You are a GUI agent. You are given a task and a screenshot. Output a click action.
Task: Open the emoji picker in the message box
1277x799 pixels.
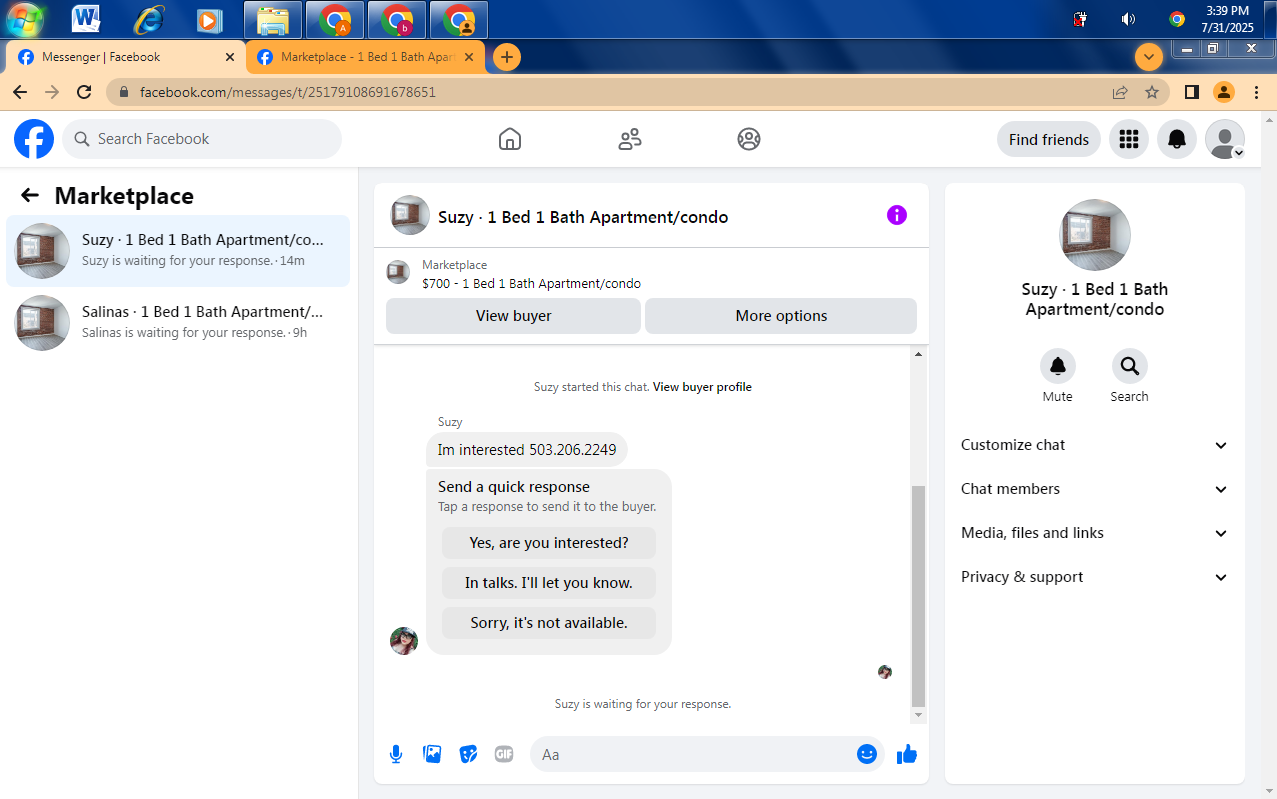[867, 754]
